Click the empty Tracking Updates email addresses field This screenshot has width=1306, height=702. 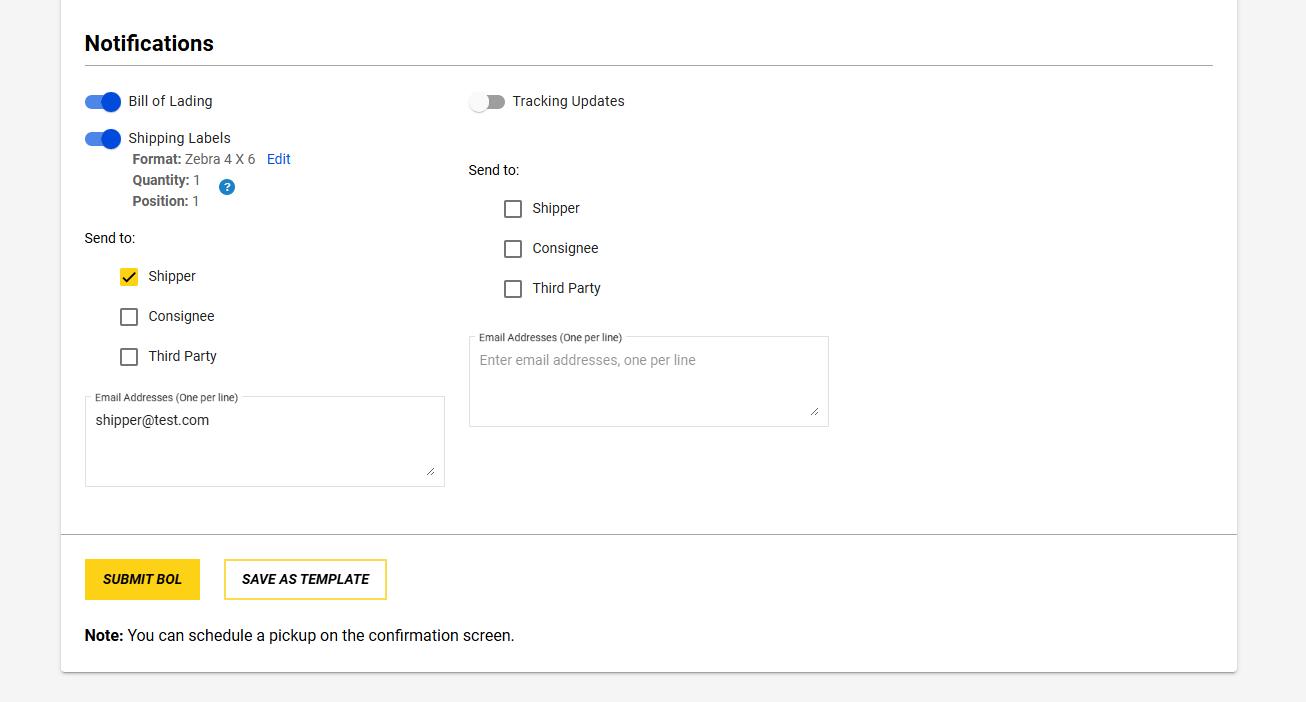point(648,380)
